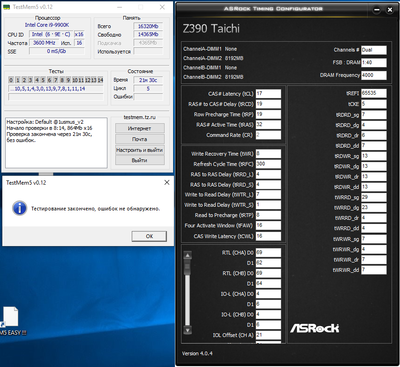Click the tREFI value field
The height and width of the screenshot is (367, 400).
pyautogui.click(x=374, y=93)
